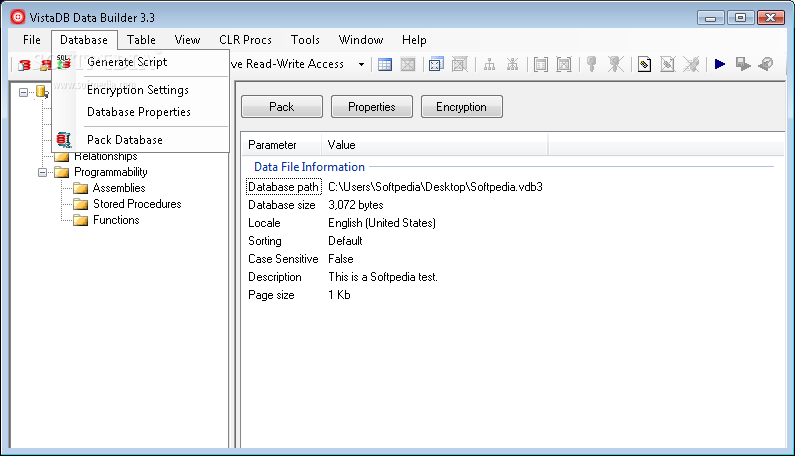795x456 pixels.
Task: Click the Database size parameter row
Action: 281,205
